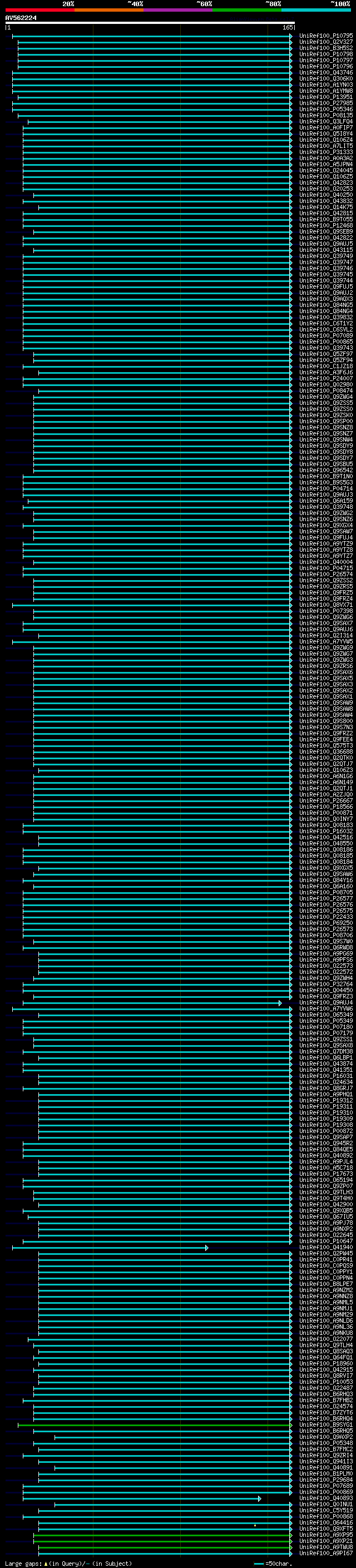Select hit label UniRef100_P29684

coord(325,1479)
